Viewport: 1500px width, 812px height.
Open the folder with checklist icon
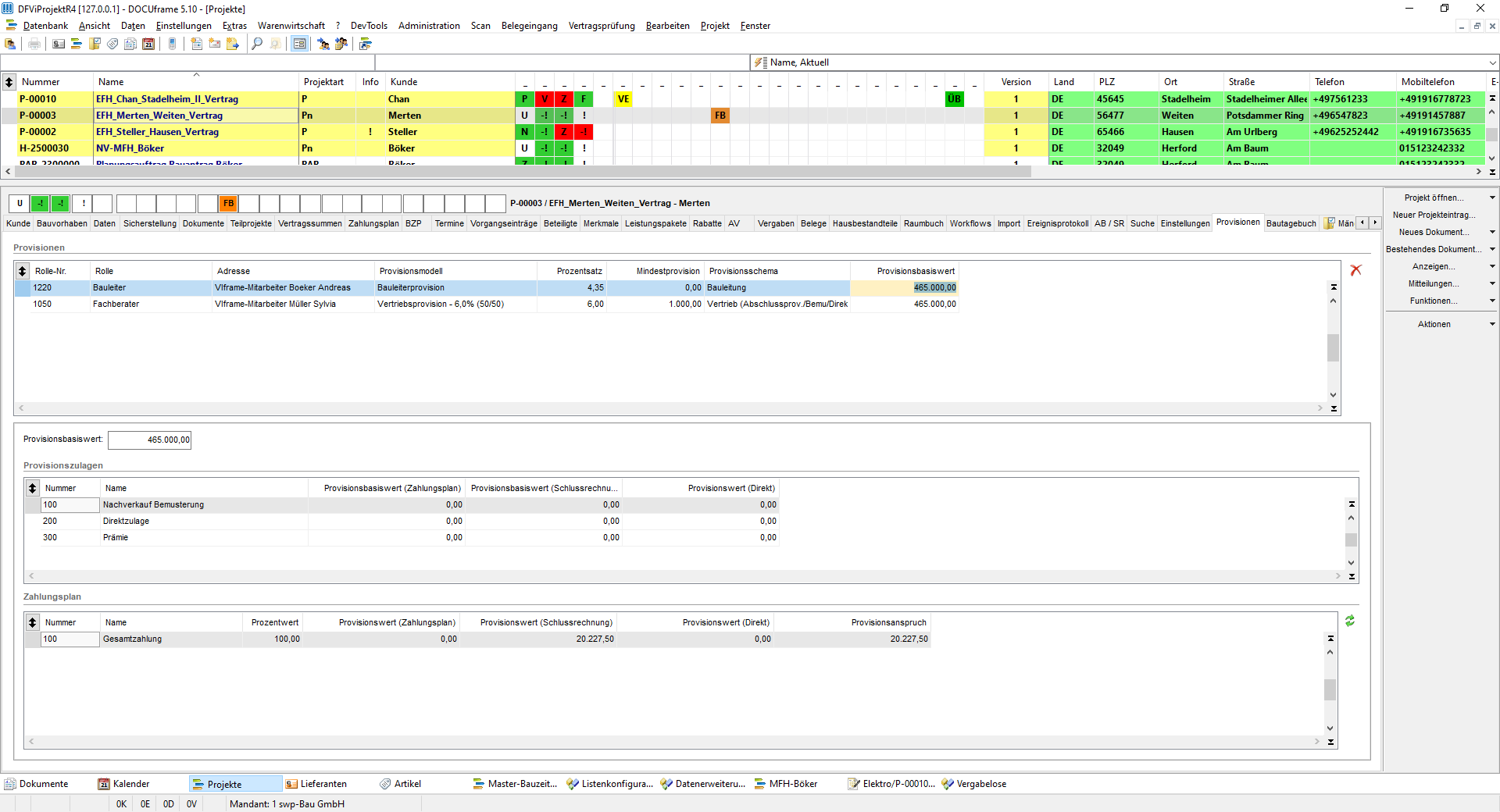coord(95,44)
